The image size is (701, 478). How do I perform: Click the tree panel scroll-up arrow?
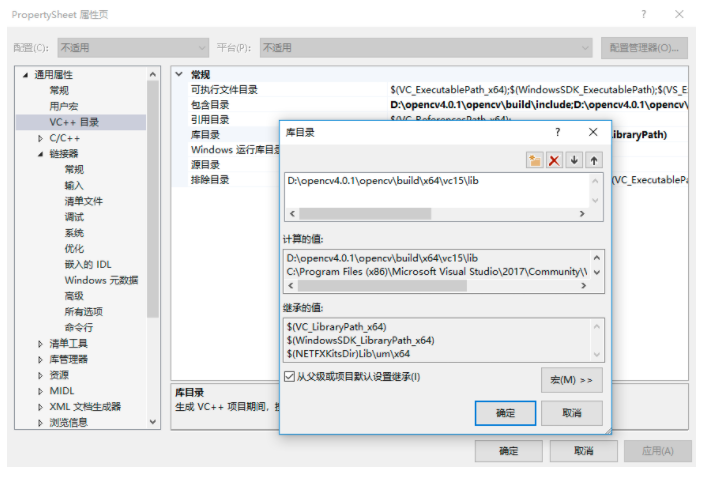[x=153, y=74]
